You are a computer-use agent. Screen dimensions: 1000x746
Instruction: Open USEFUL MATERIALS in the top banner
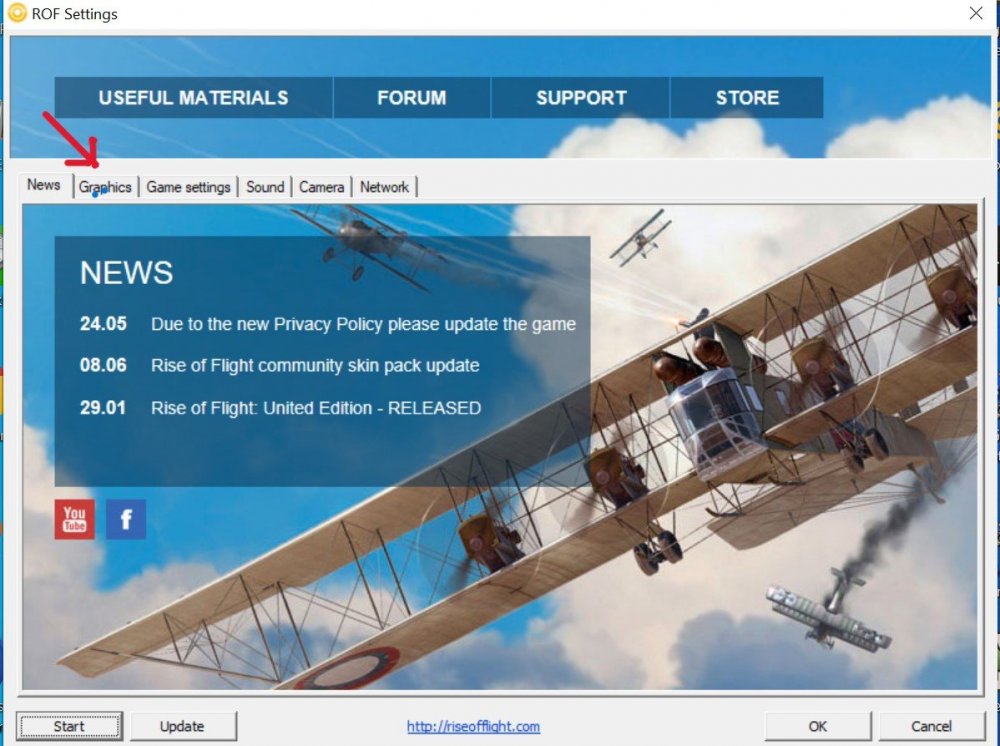193,98
